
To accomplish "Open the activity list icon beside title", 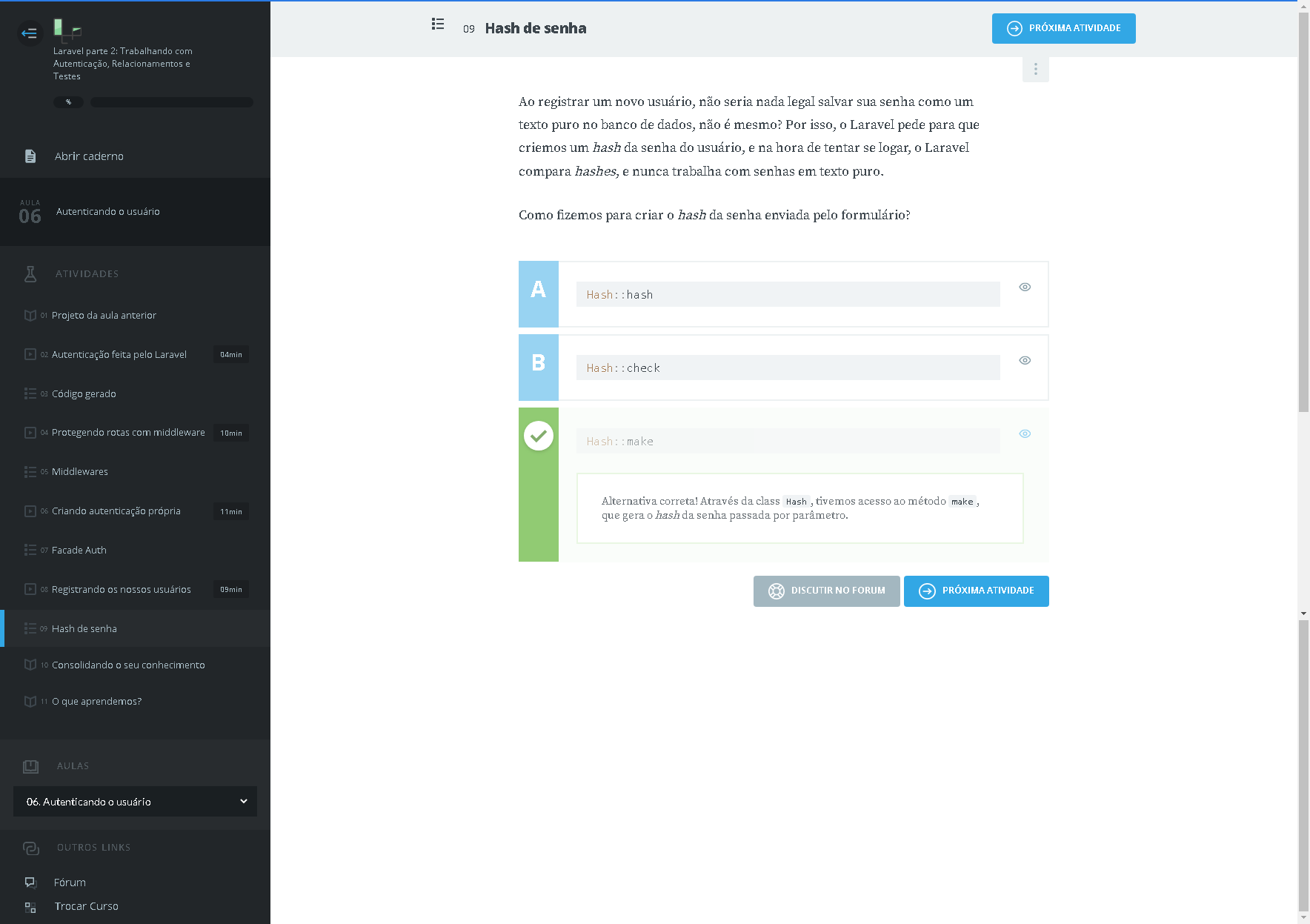I will coord(438,24).
